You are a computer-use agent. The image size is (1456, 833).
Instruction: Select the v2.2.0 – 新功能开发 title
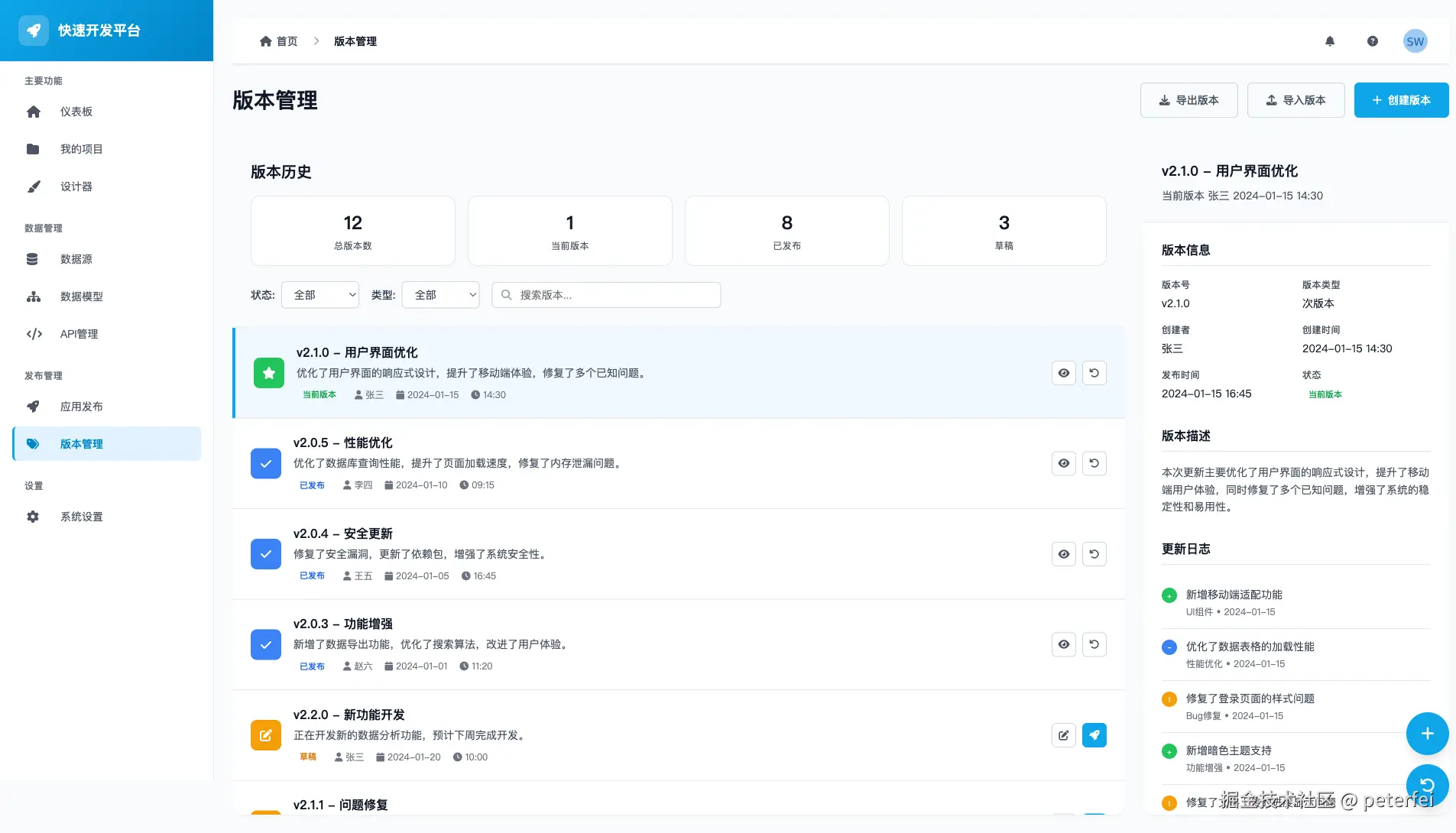(349, 715)
